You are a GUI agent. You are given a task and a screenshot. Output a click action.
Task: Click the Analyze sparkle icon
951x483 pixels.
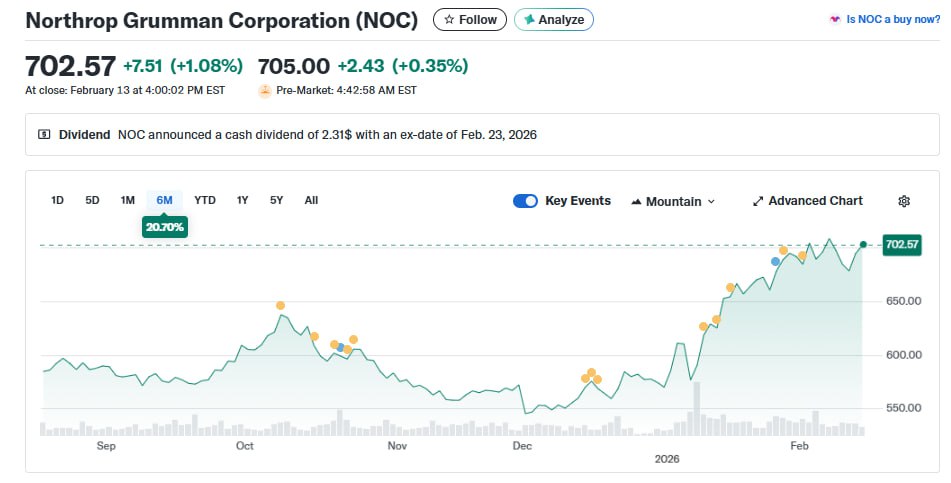(529, 19)
